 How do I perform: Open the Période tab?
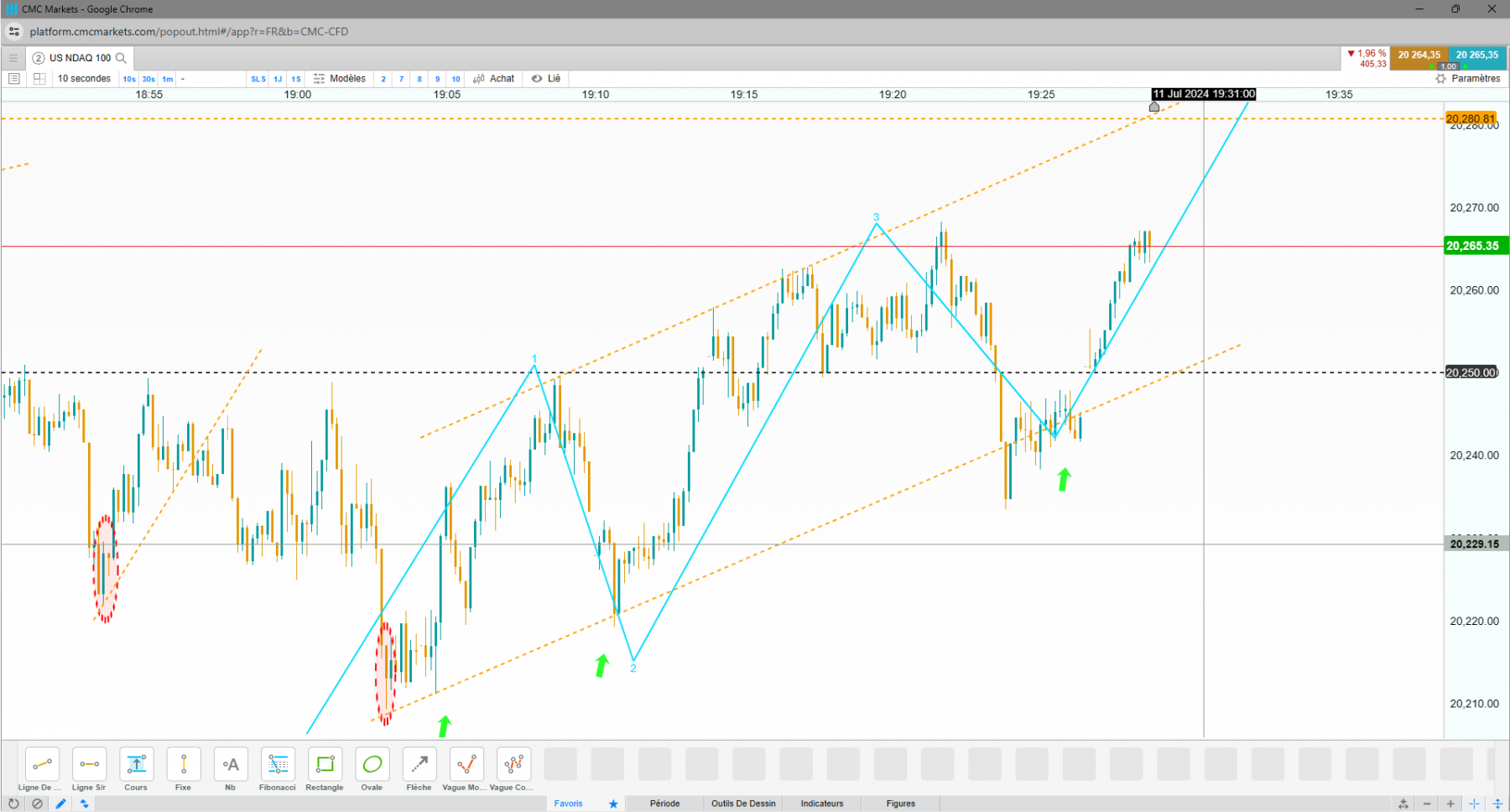(x=664, y=804)
